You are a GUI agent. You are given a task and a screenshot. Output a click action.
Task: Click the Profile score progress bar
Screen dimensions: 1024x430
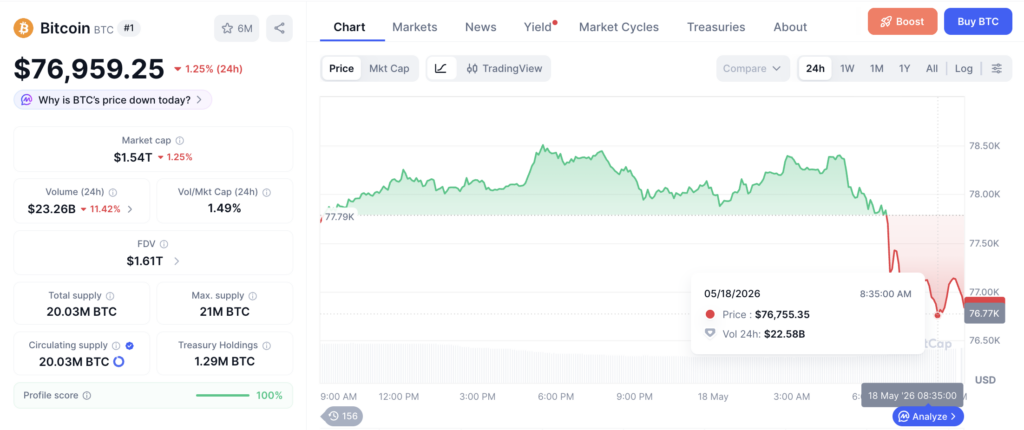click(x=222, y=395)
